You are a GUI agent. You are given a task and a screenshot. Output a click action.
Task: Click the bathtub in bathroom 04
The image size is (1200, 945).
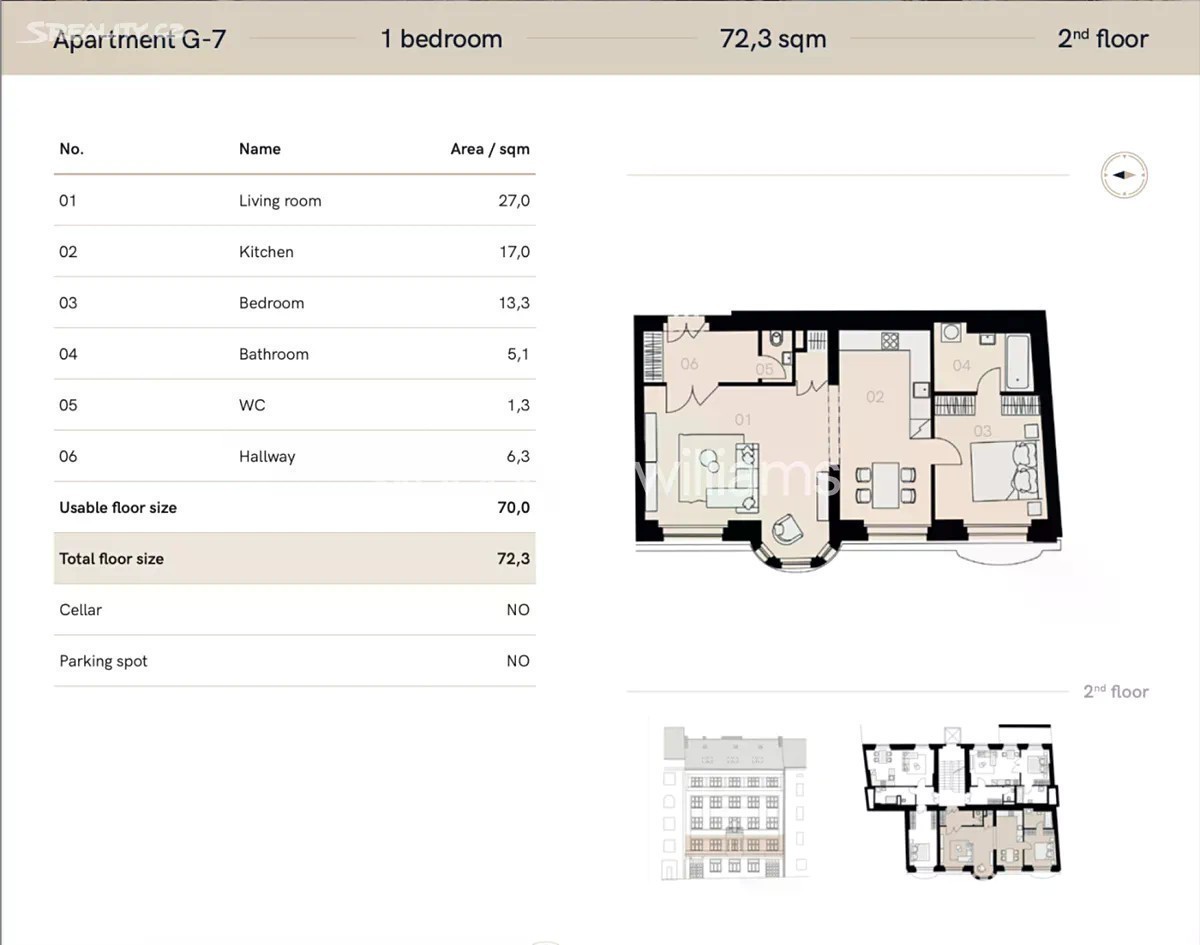point(1016,361)
